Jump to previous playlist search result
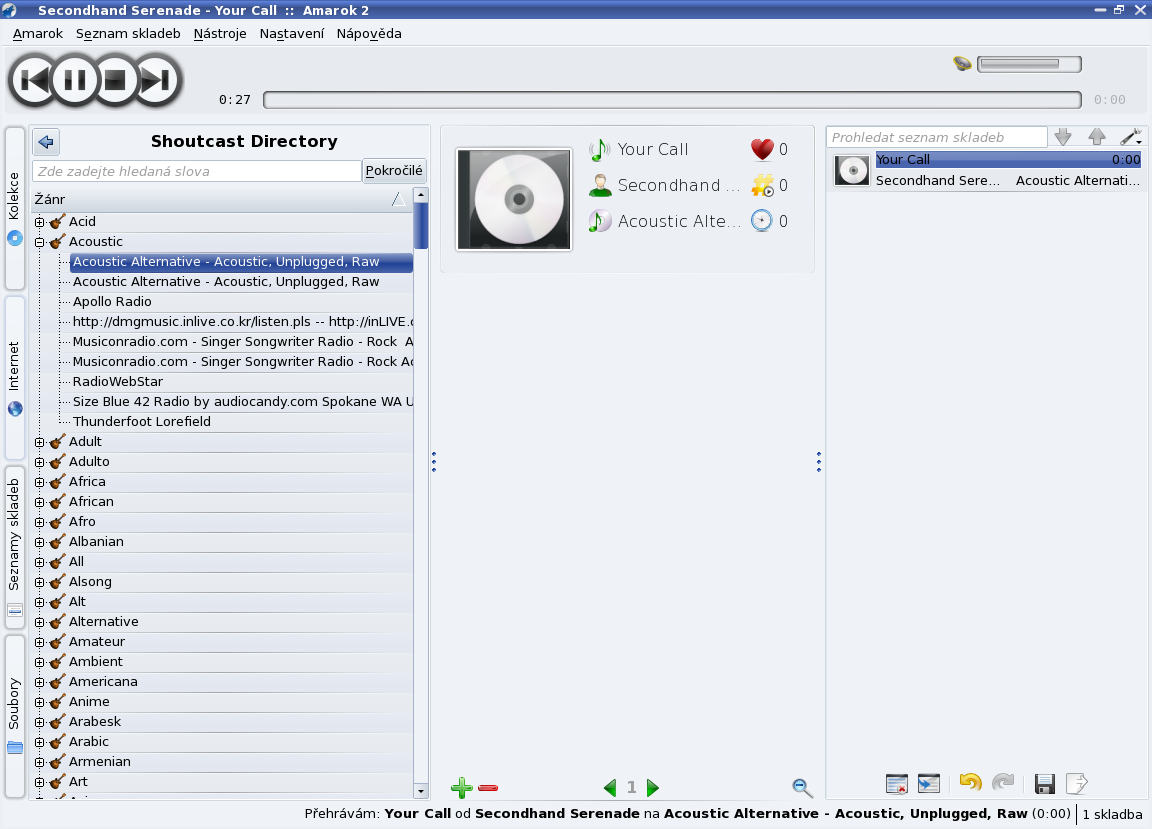This screenshot has height=829, width=1152. point(1097,137)
